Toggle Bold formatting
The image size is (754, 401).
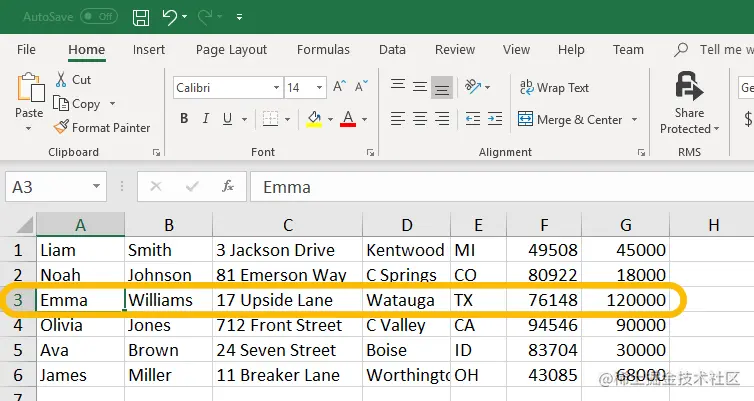184,118
